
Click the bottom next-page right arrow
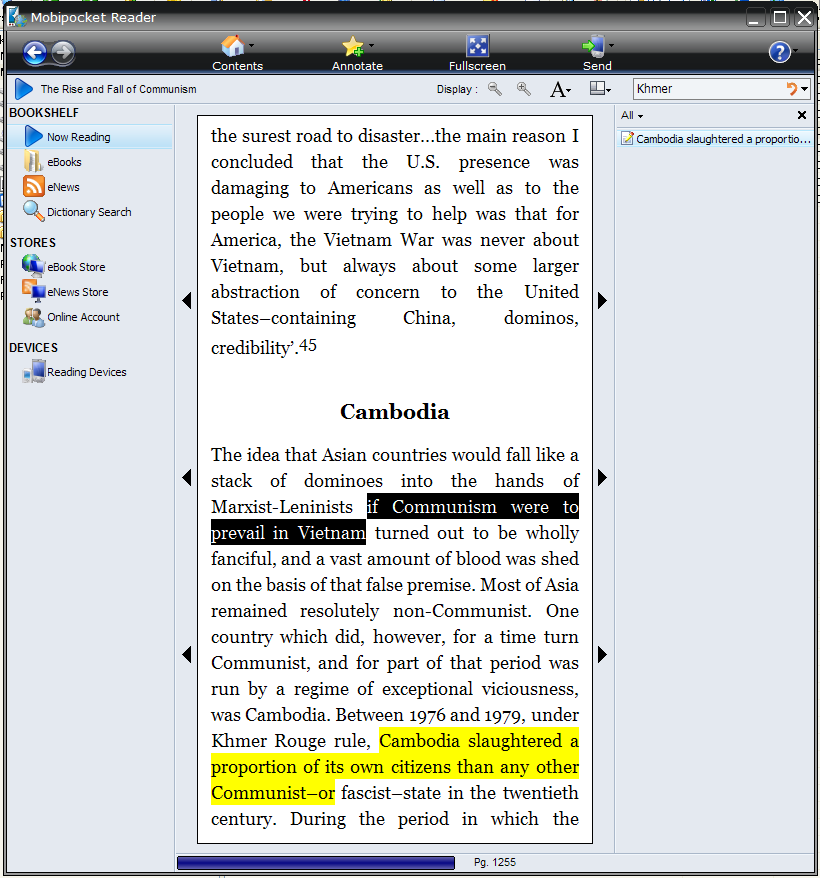pyautogui.click(x=602, y=655)
